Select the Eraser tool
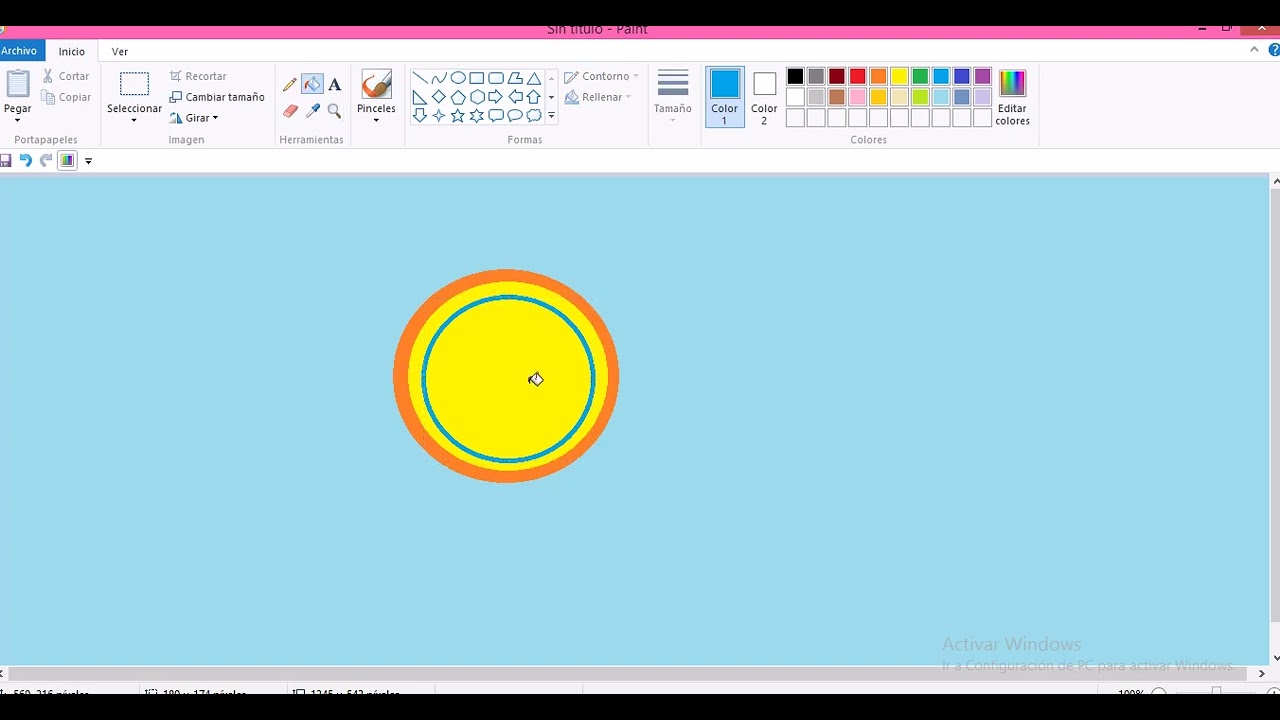 click(290, 111)
